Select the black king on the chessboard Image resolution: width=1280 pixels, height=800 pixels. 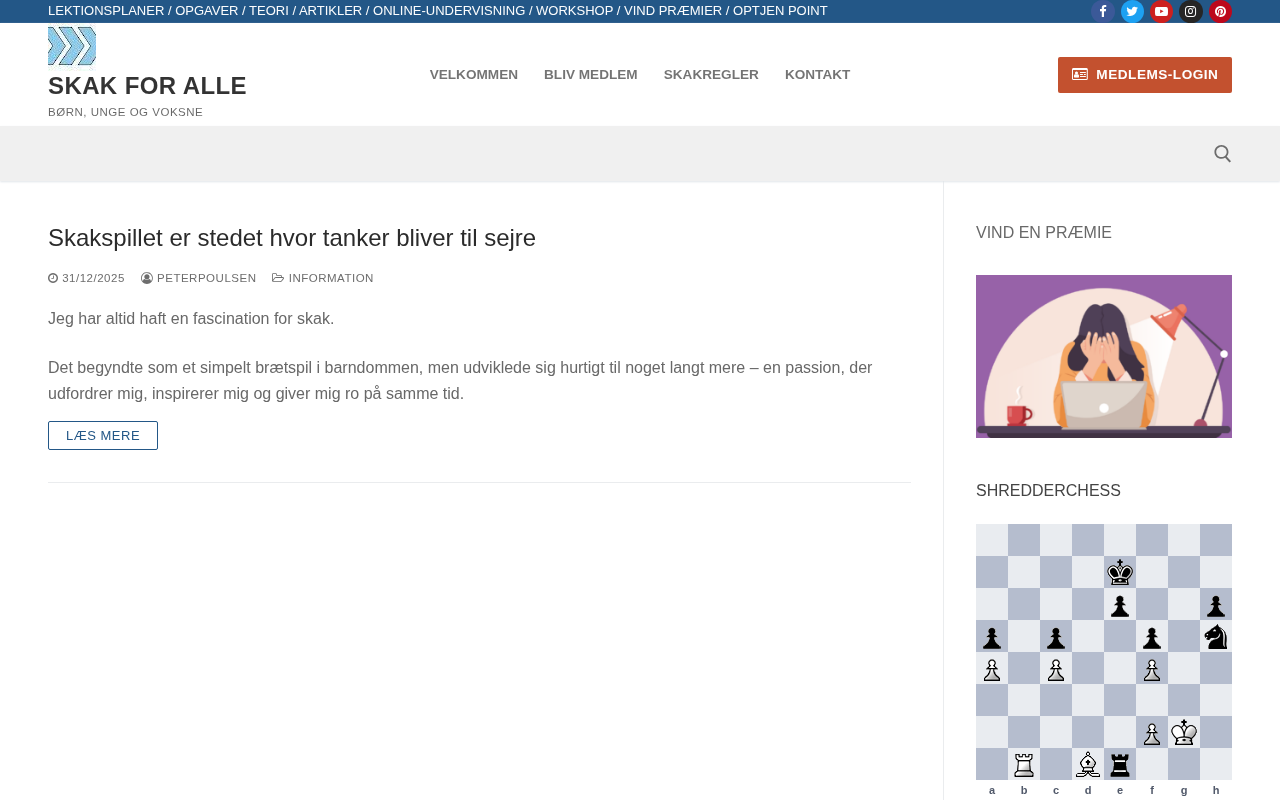tap(1120, 572)
